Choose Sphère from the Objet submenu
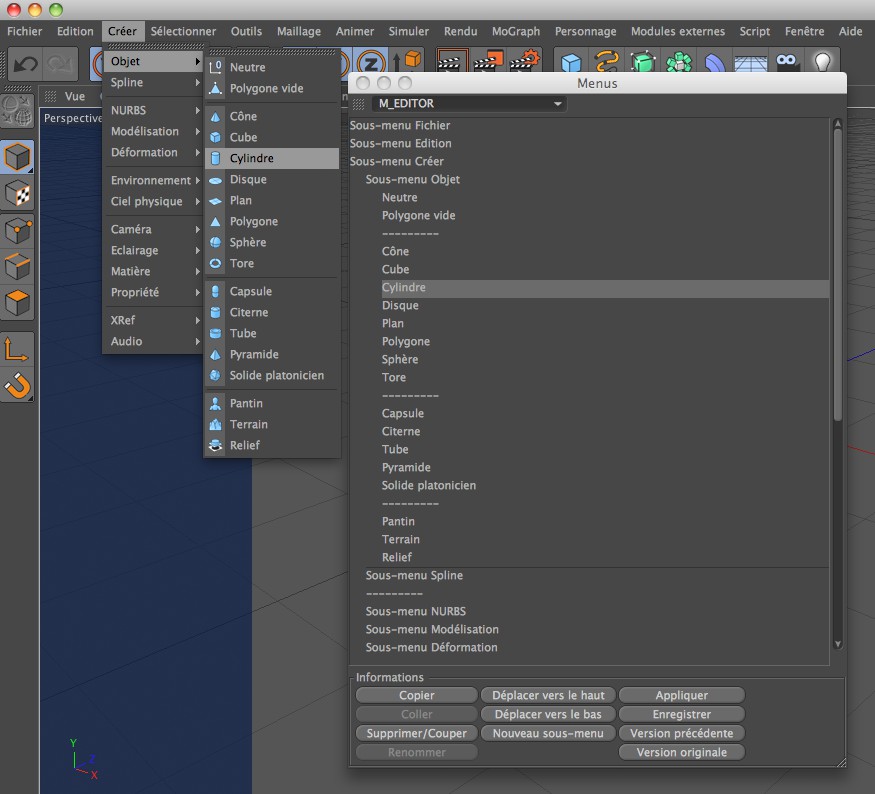Screen dimensions: 875x794 point(247,242)
